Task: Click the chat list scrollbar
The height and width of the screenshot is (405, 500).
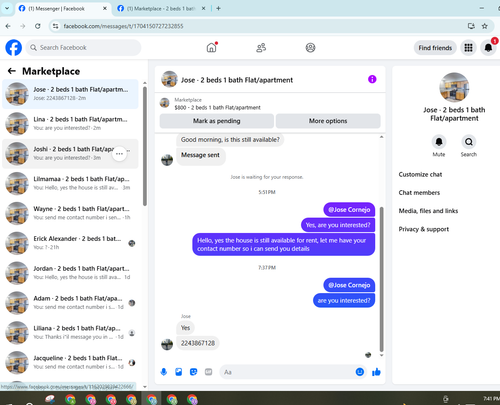Action: point(145,146)
